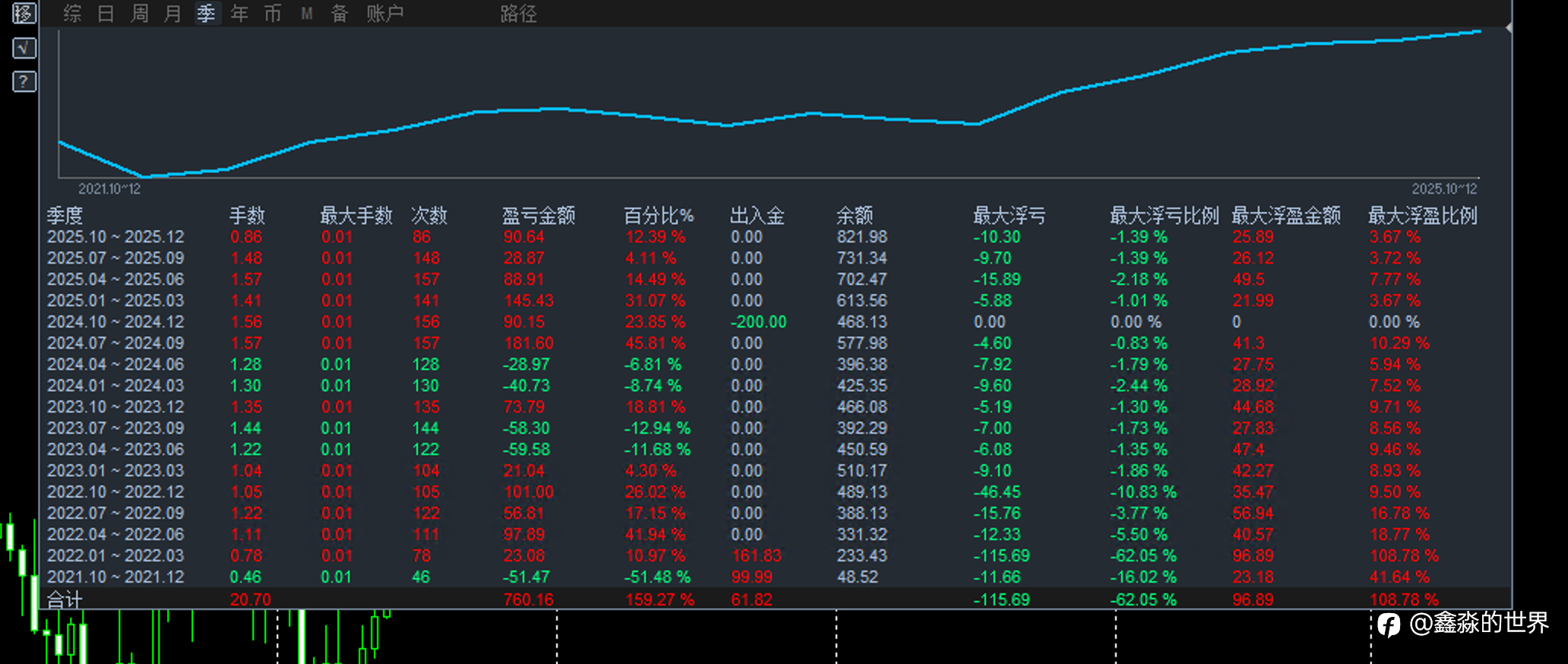Switch to the 月 monthly tab
This screenshot has height=664, width=1568.
[172, 14]
